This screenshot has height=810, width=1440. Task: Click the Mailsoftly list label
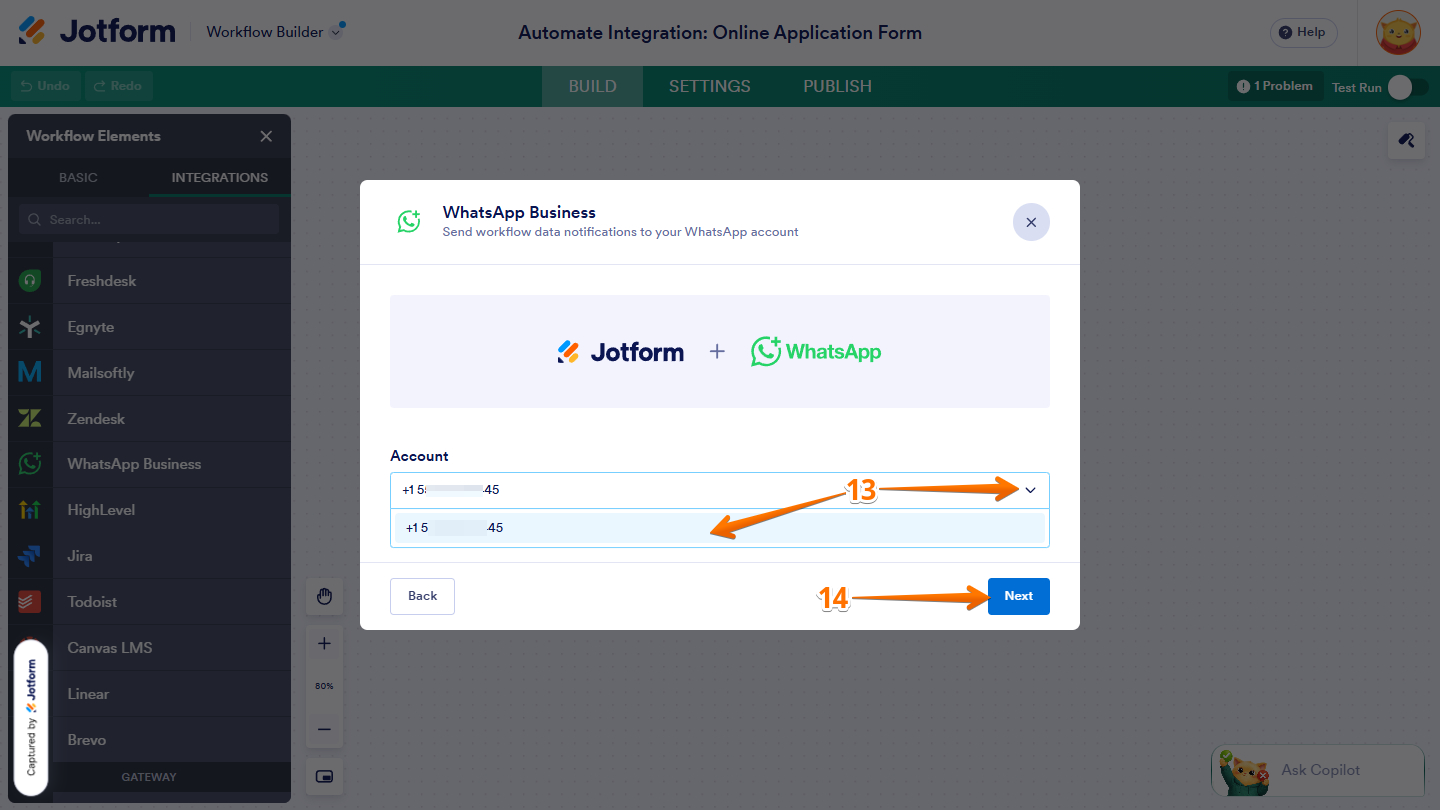[101, 373]
